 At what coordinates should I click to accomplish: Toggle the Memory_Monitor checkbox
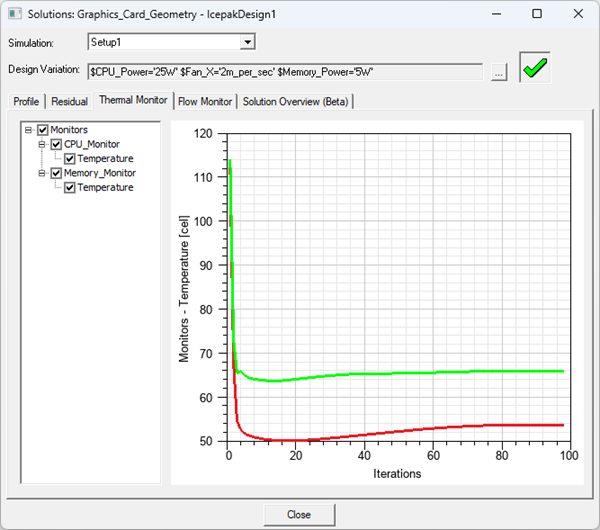click(56, 173)
